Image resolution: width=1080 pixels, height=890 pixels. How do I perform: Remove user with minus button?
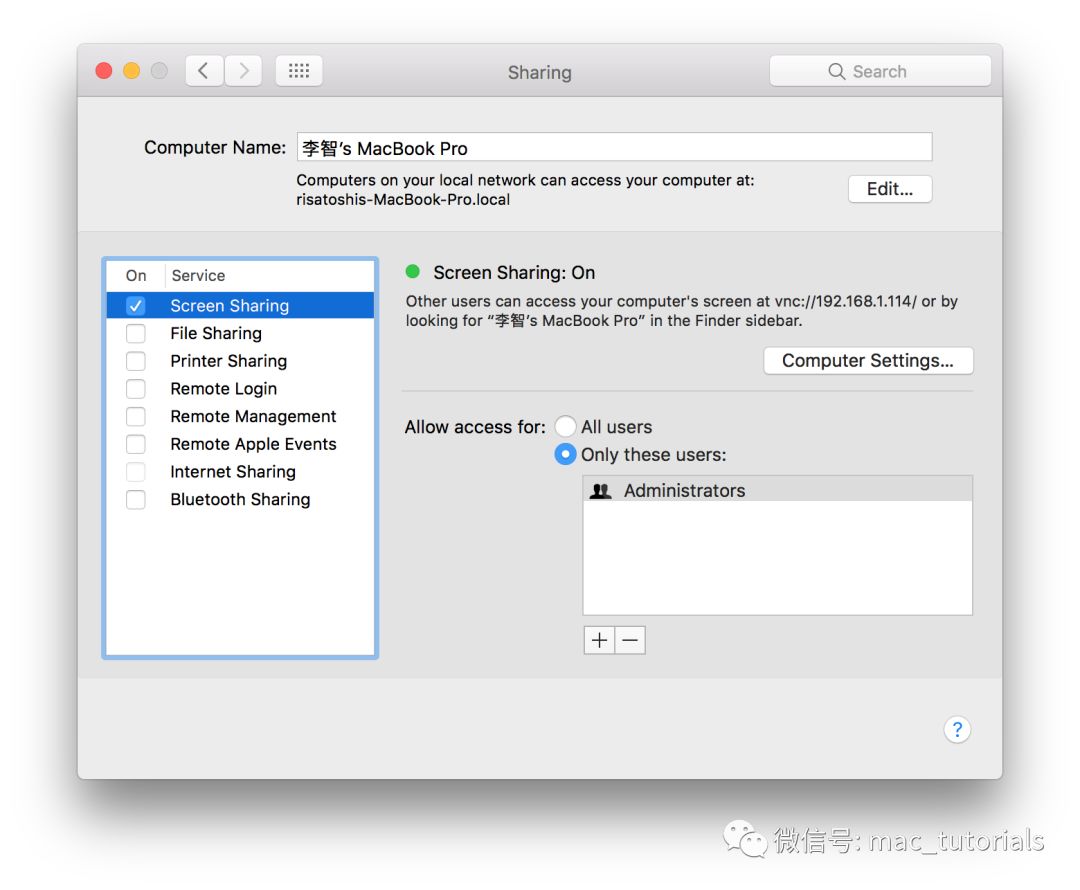630,640
